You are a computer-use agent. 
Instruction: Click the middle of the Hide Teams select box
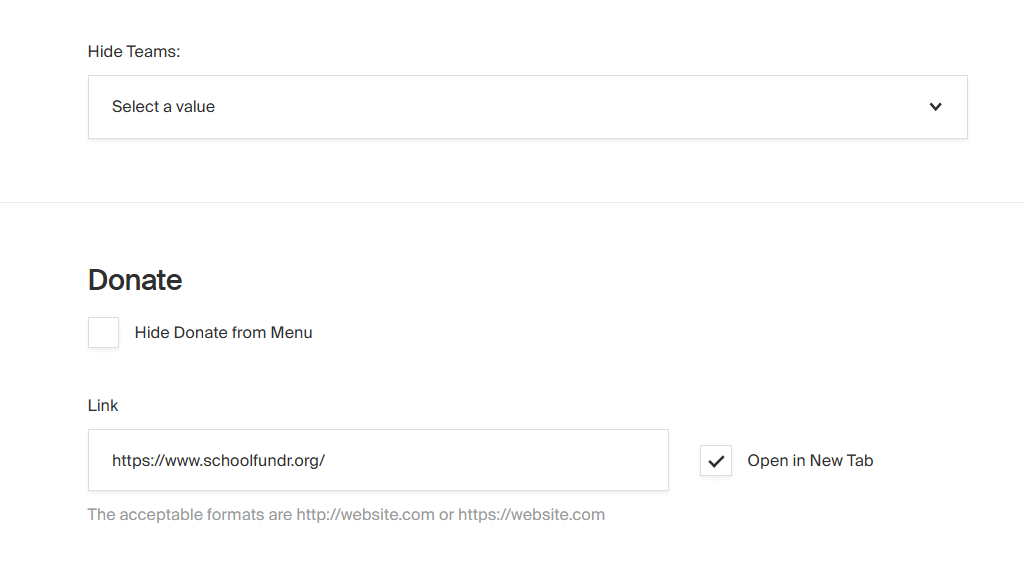point(527,107)
